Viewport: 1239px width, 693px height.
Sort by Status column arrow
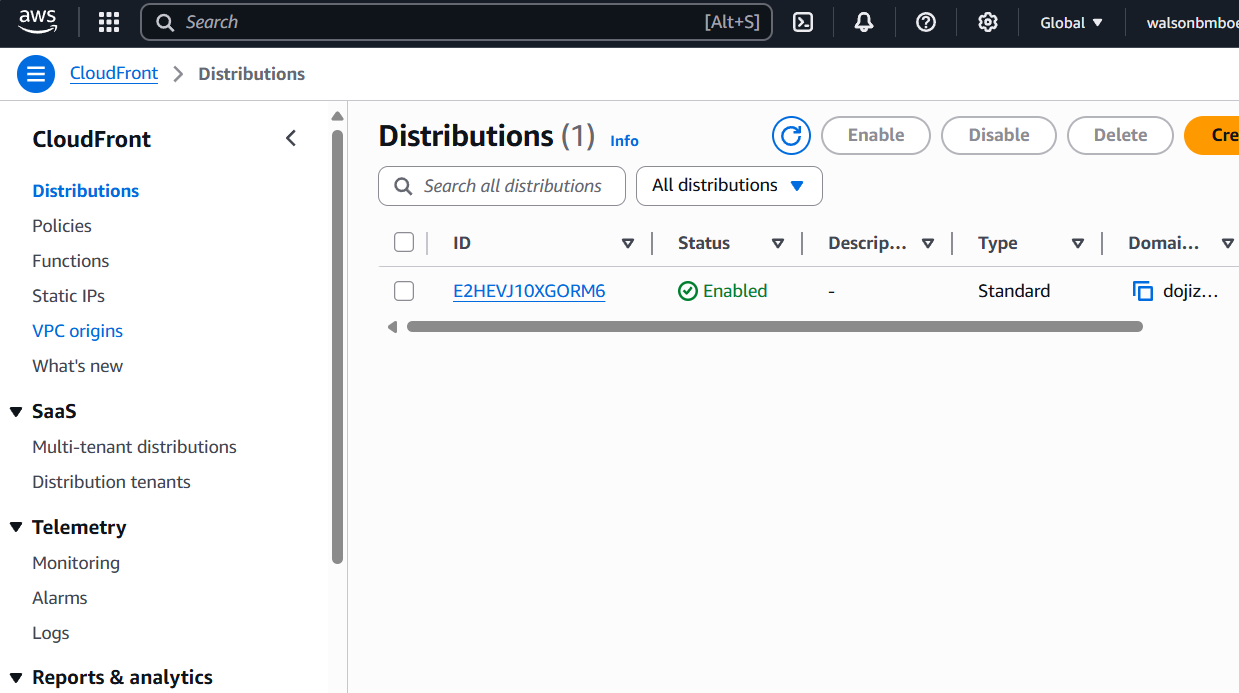click(x=778, y=243)
